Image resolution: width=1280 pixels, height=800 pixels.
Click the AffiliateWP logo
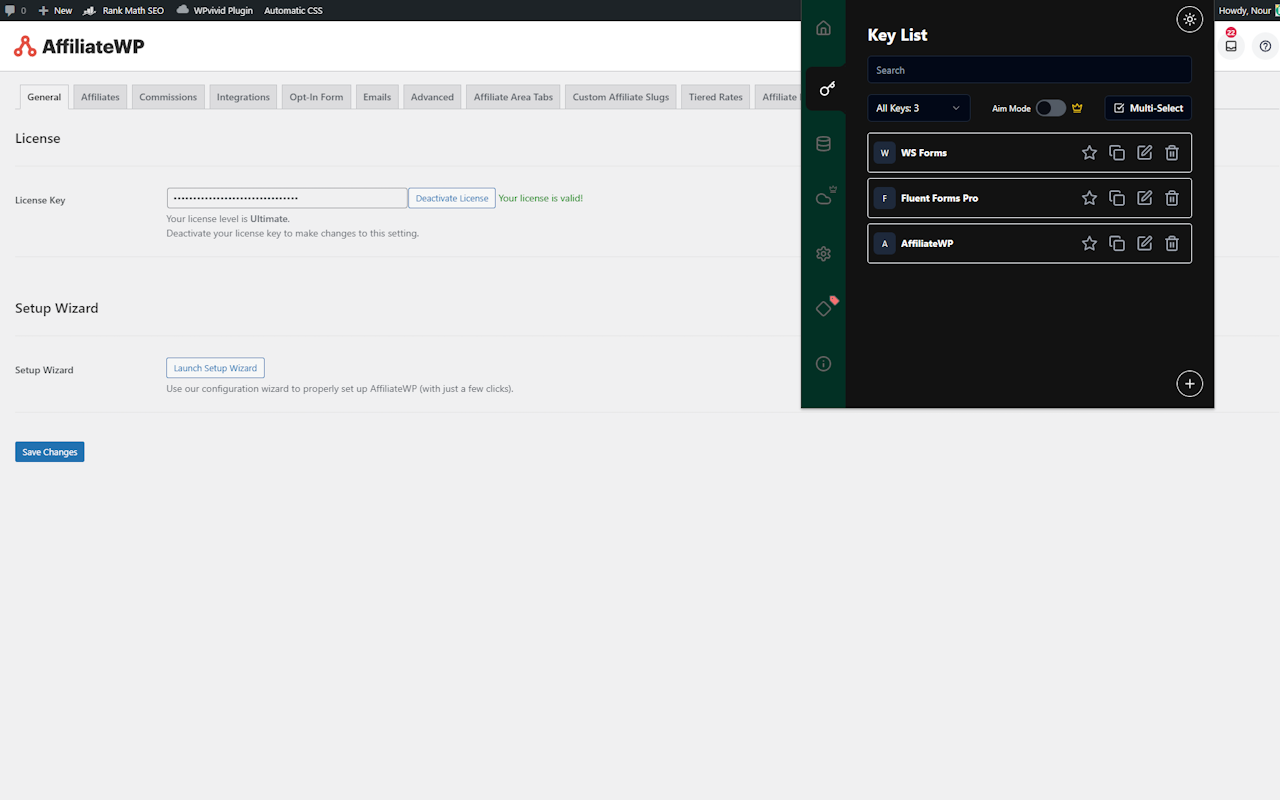pos(79,46)
